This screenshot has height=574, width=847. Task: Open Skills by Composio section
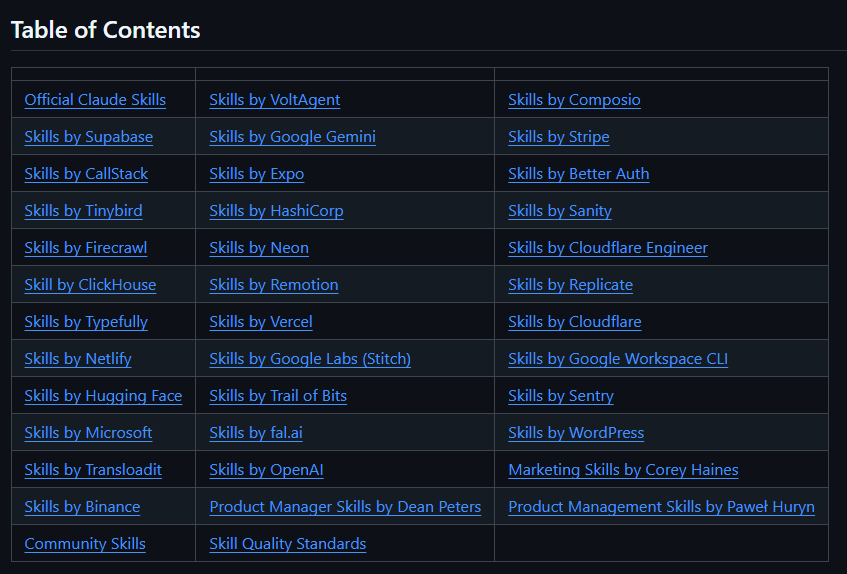point(574,100)
